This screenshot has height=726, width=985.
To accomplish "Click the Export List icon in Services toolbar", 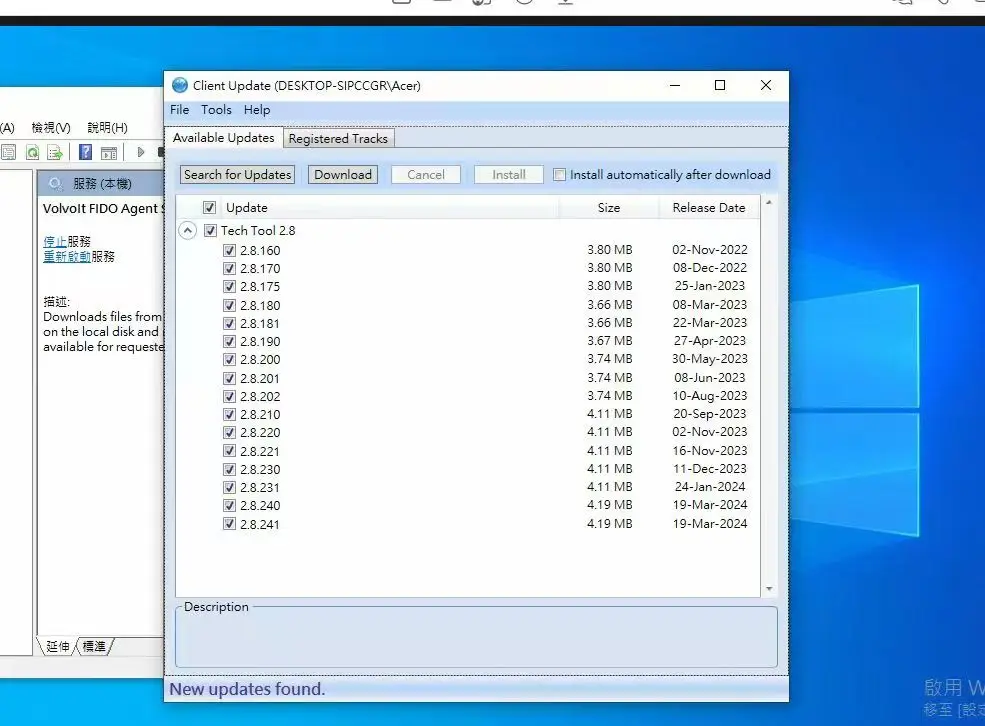I will pos(56,152).
